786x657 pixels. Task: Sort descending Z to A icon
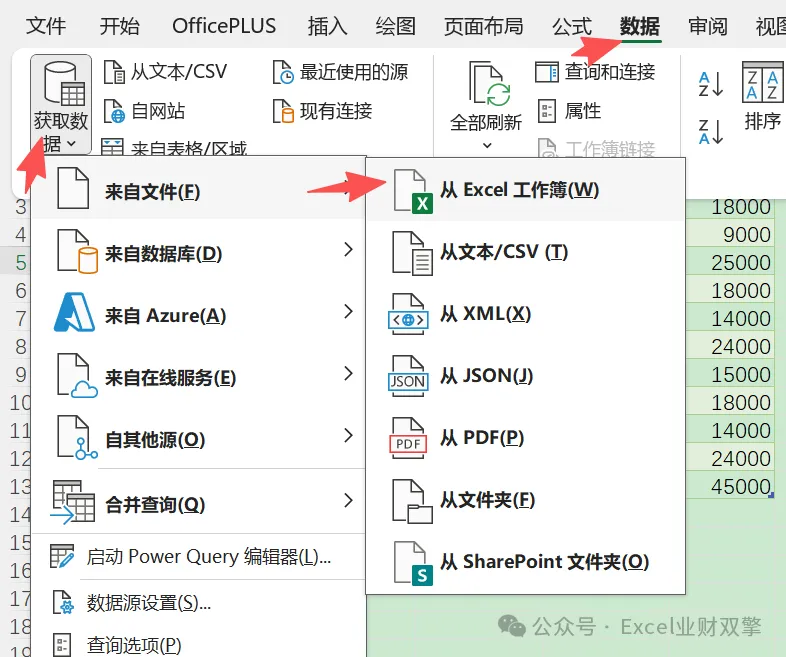coord(711,131)
